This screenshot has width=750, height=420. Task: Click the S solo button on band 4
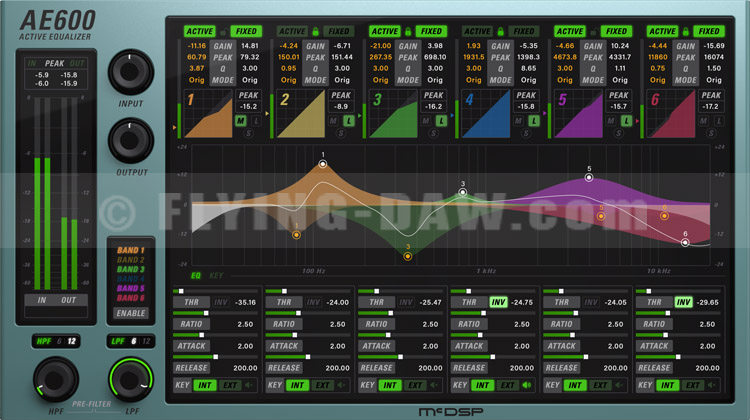point(526,133)
